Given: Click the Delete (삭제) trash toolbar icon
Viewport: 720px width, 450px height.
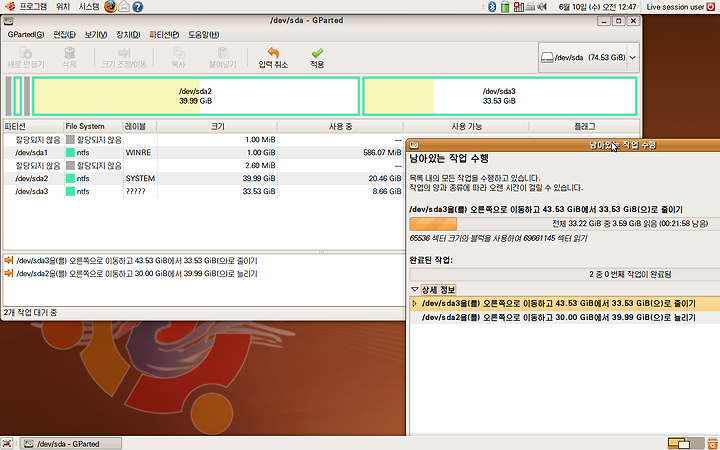Looking at the screenshot, I should click(69, 53).
